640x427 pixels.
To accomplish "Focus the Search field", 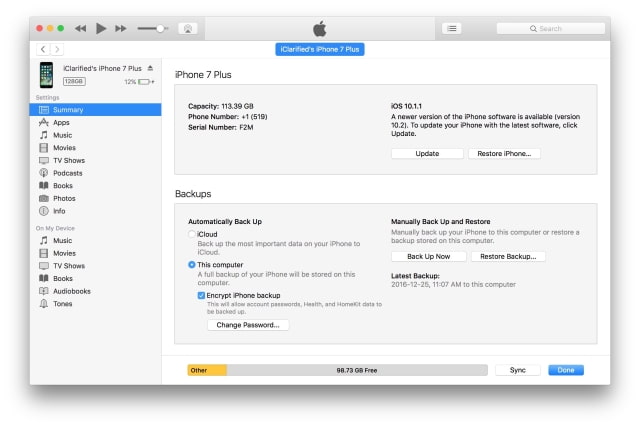I will [551, 29].
